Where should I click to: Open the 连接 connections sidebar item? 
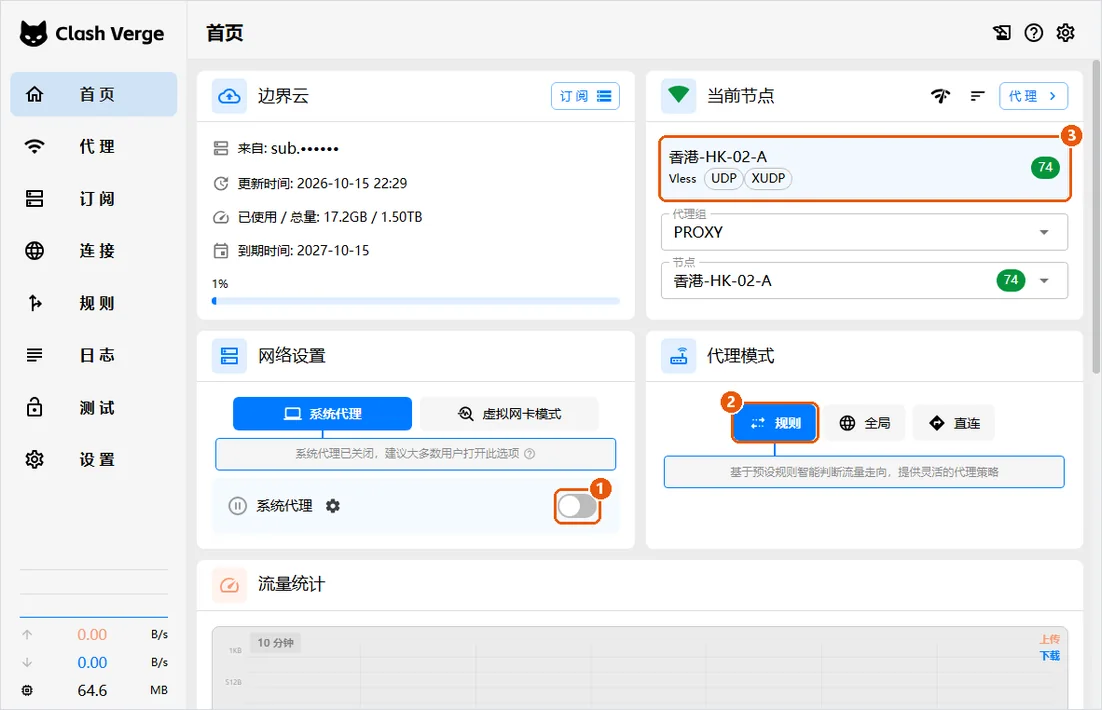point(93,250)
